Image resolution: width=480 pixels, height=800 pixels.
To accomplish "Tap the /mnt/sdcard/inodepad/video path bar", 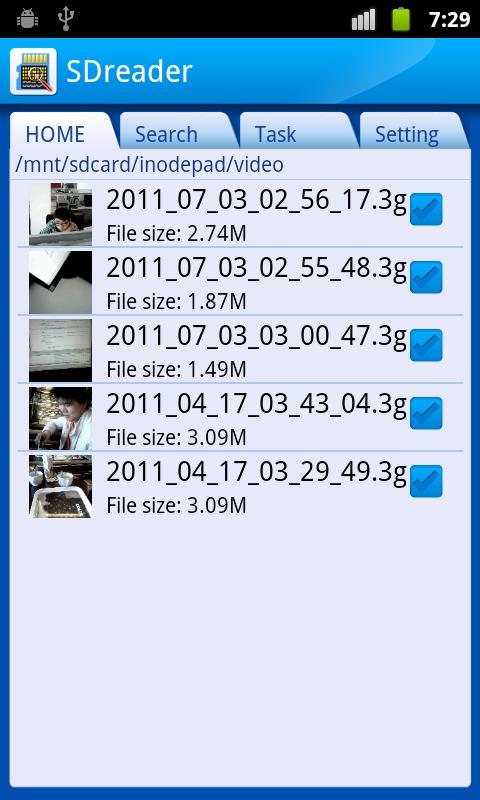I will point(240,165).
